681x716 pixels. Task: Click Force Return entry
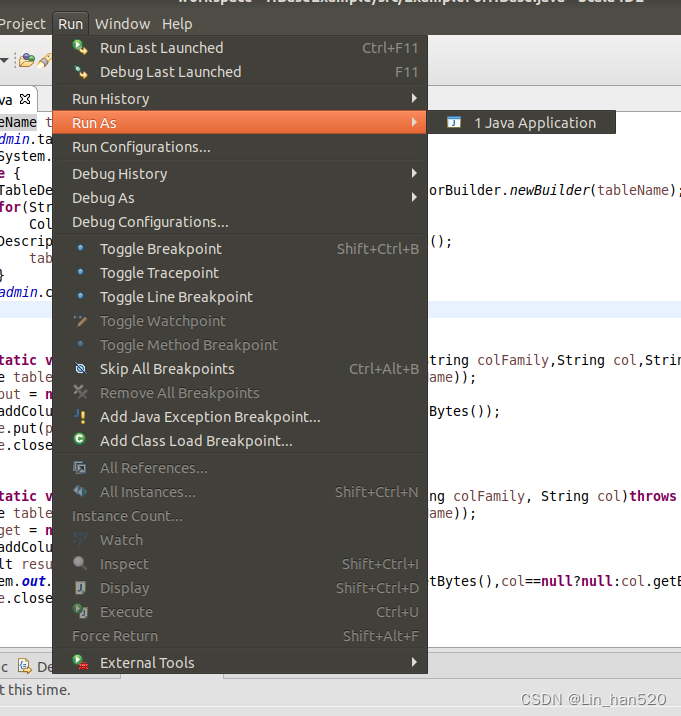(x=240, y=636)
